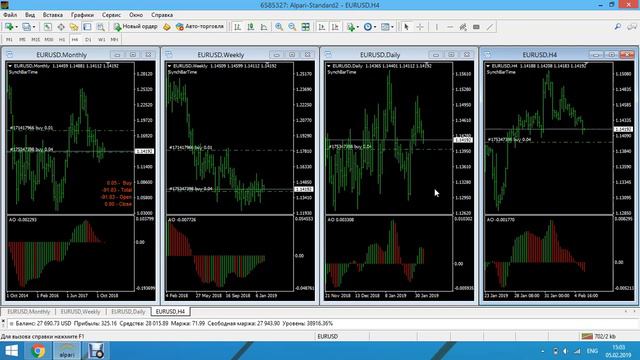The image size is (640, 360).
Task: Open the chat bubbles icon
Action: (x=632, y=27)
